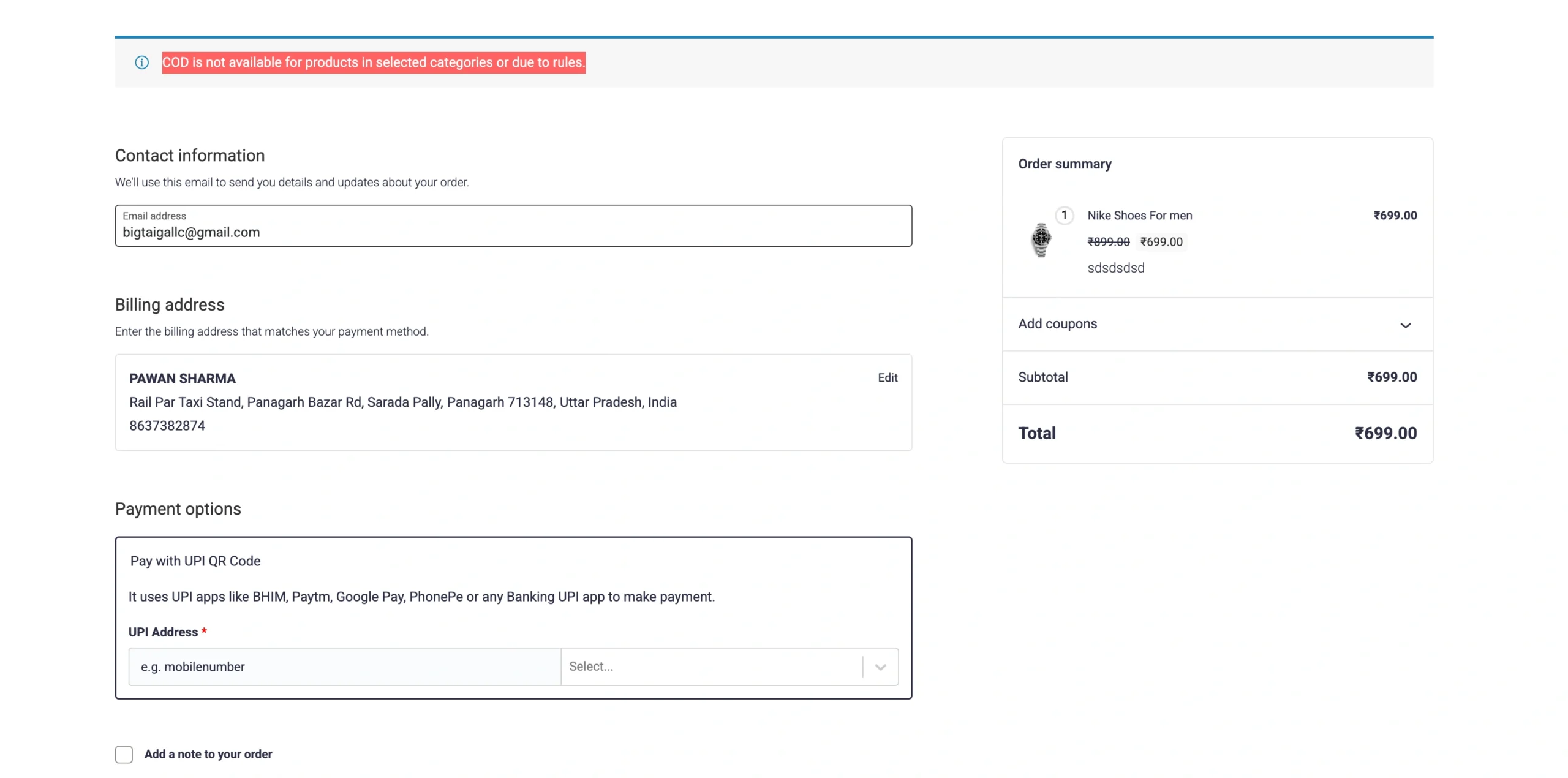Click the PAWAN SHARMA address card
The width and height of the screenshot is (1568, 778).
pyautogui.click(x=513, y=402)
